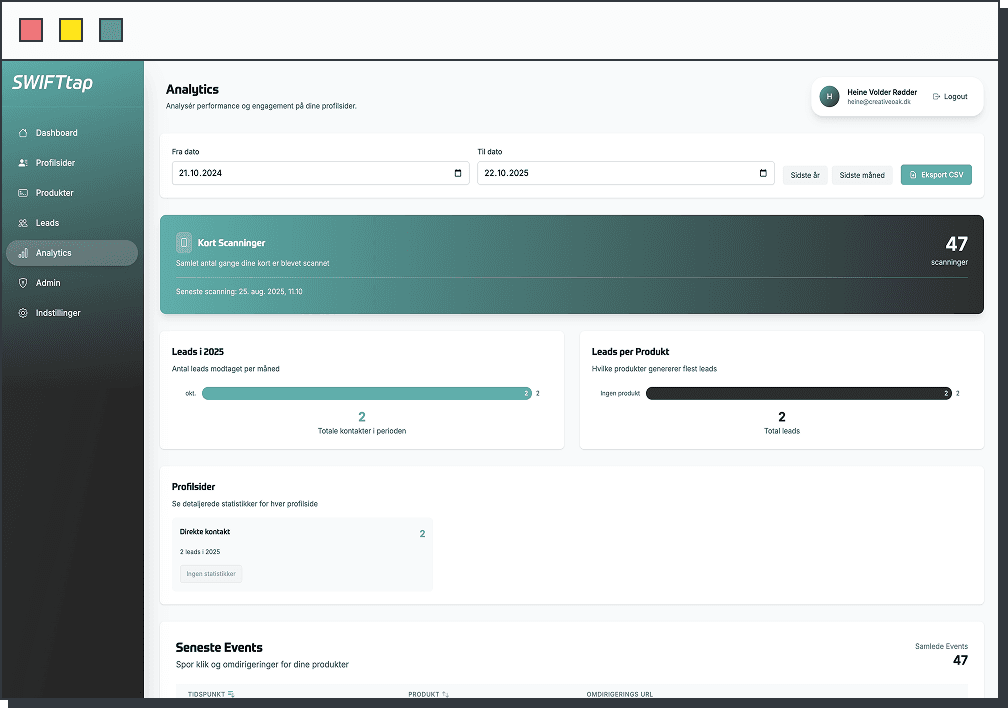Click the user avatar with letter H
1008x708 pixels.
pyautogui.click(x=828, y=96)
